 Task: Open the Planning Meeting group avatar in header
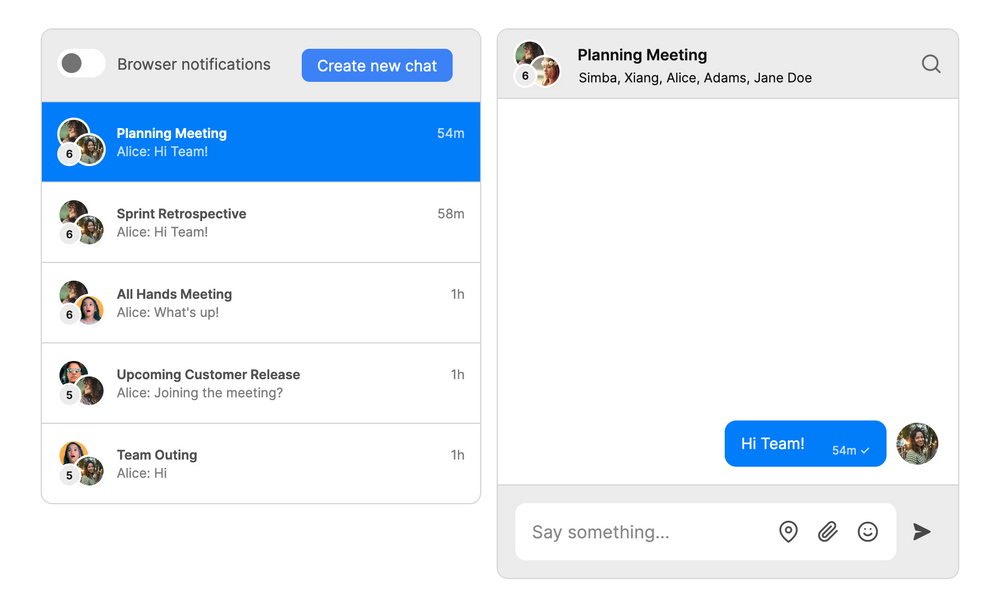coord(537,62)
